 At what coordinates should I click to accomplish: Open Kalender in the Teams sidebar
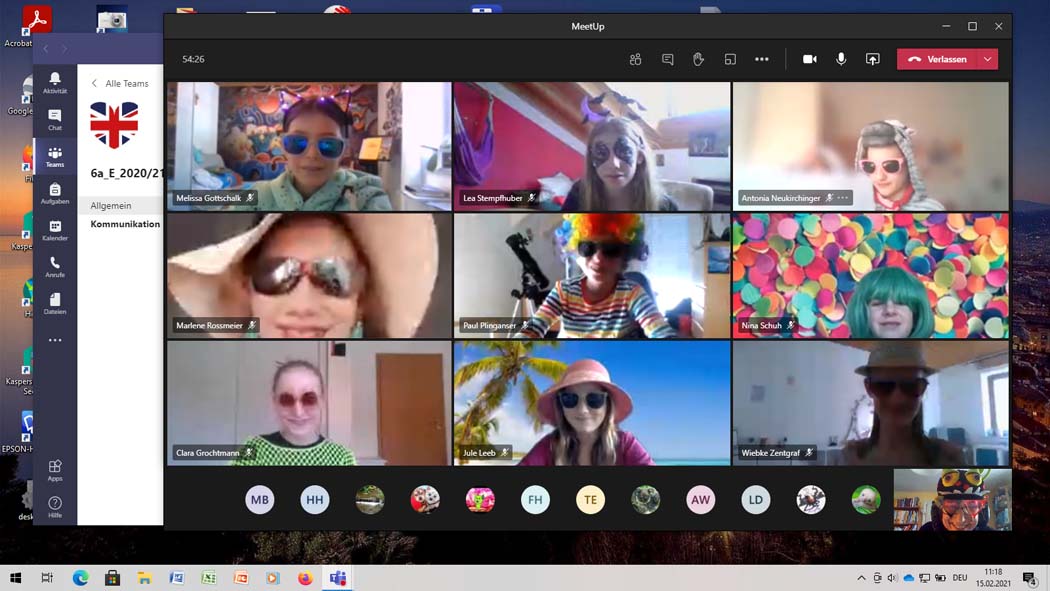[x=55, y=231]
